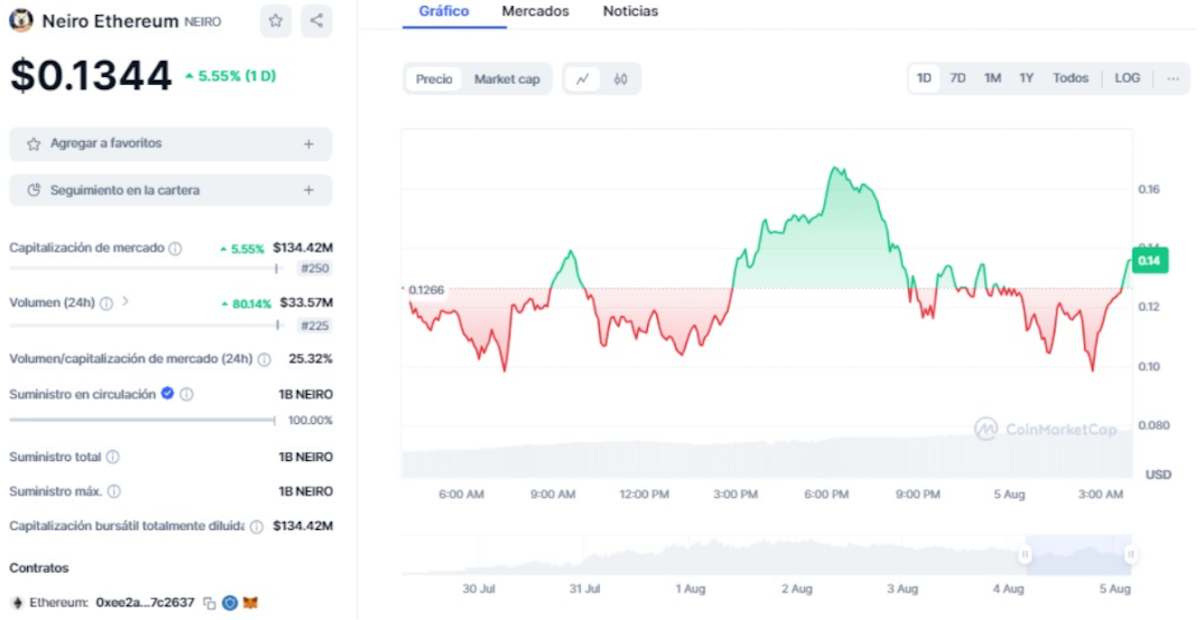The image size is (1200, 620).
Task: Open the chart more options menu
Action: [1173, 78]
